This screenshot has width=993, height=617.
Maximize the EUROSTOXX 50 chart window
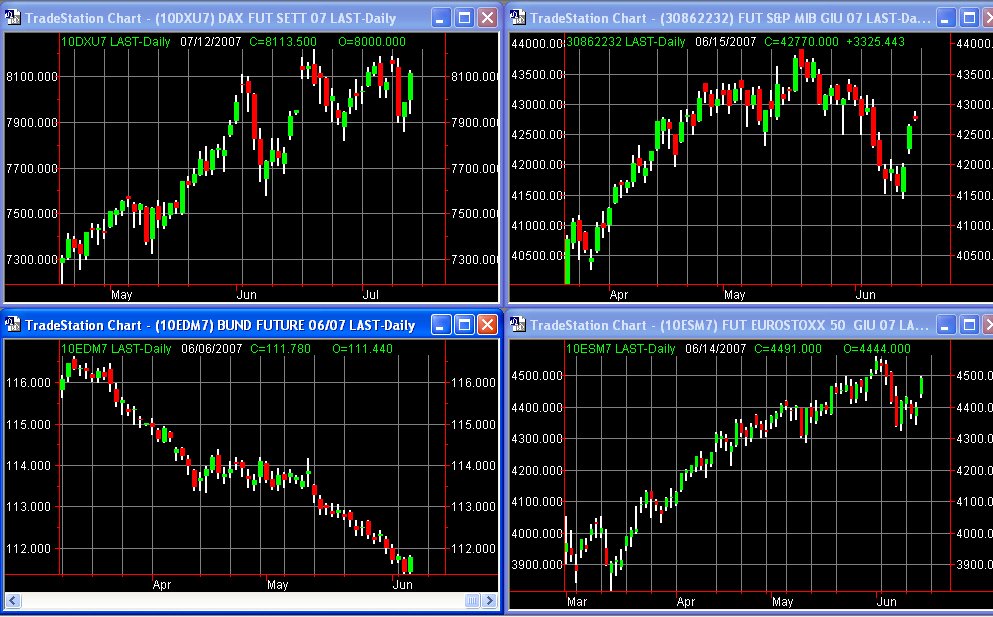pos(970,325)
